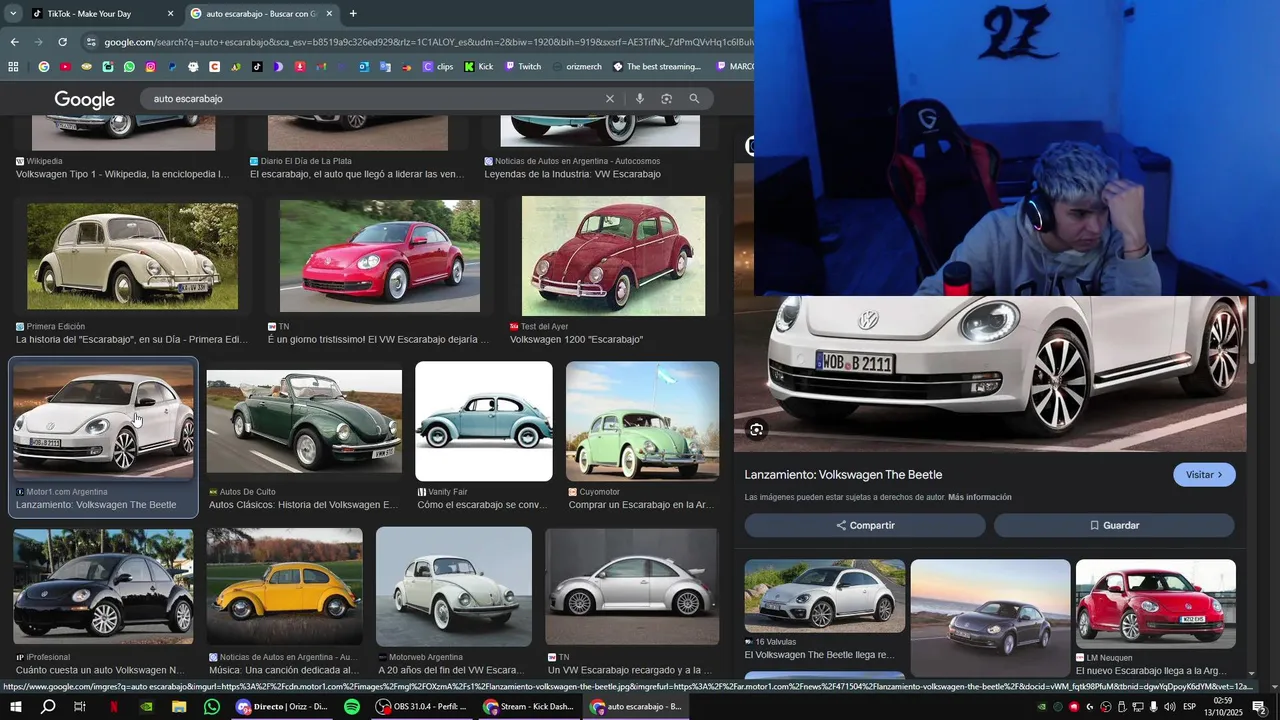The image size is (1280, 720).
Task: Open the Kick bookmark
Action: [478, 67]
